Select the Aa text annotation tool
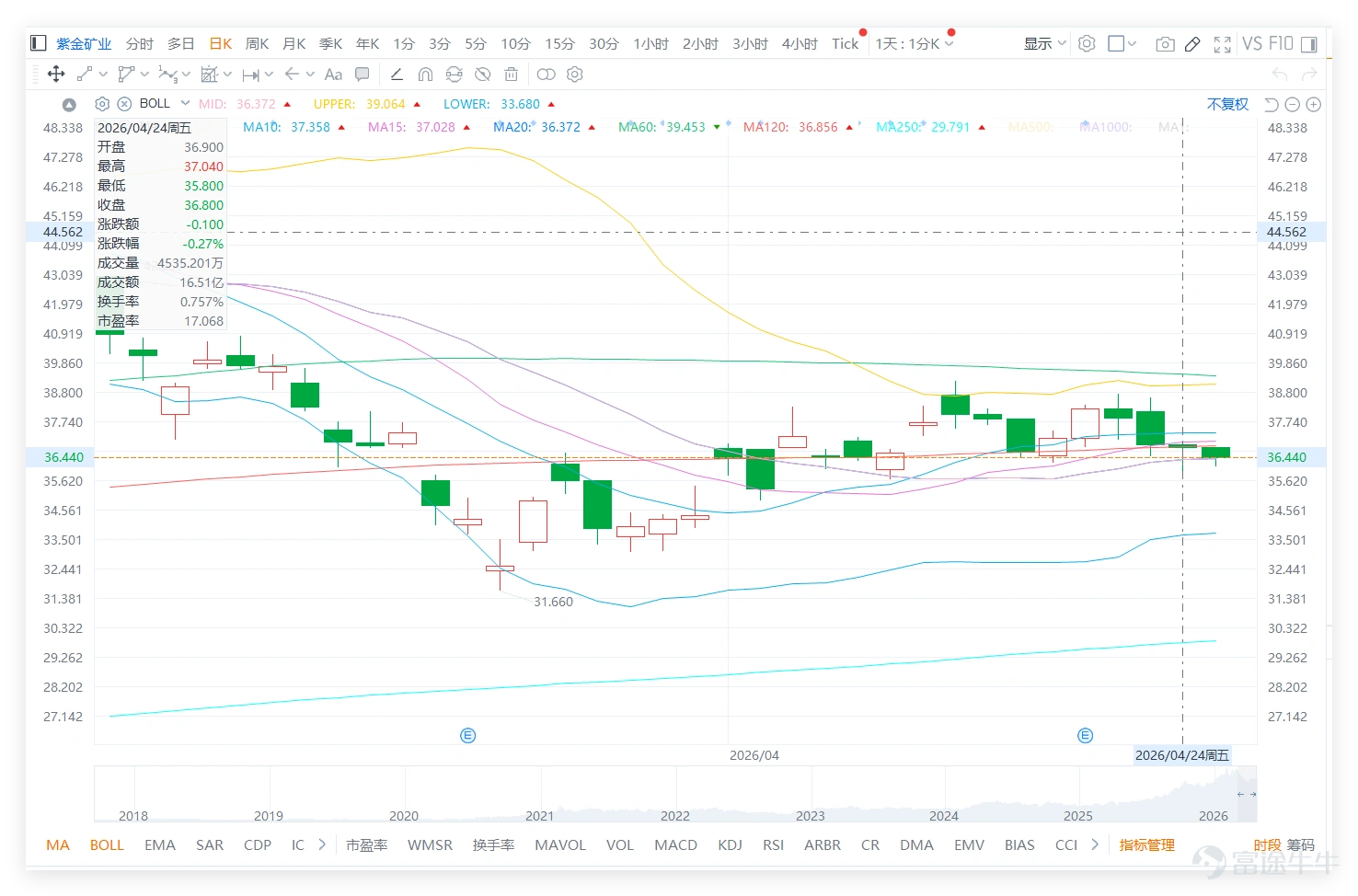This screenshot has width=1358, height=896. pyautogui.click(x=333, y=75)
